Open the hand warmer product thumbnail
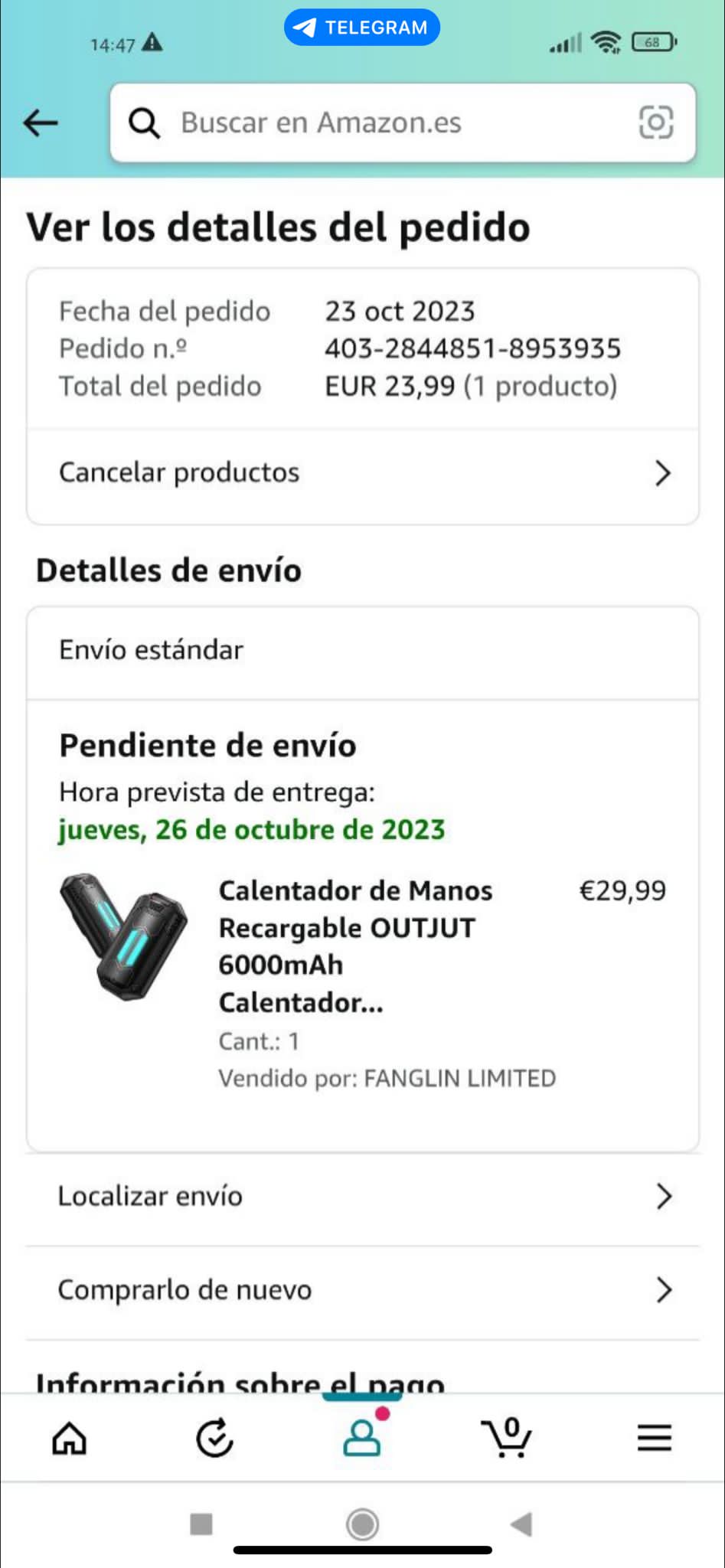The height and width of the screenshot is (1568, 725). (124, 936)
